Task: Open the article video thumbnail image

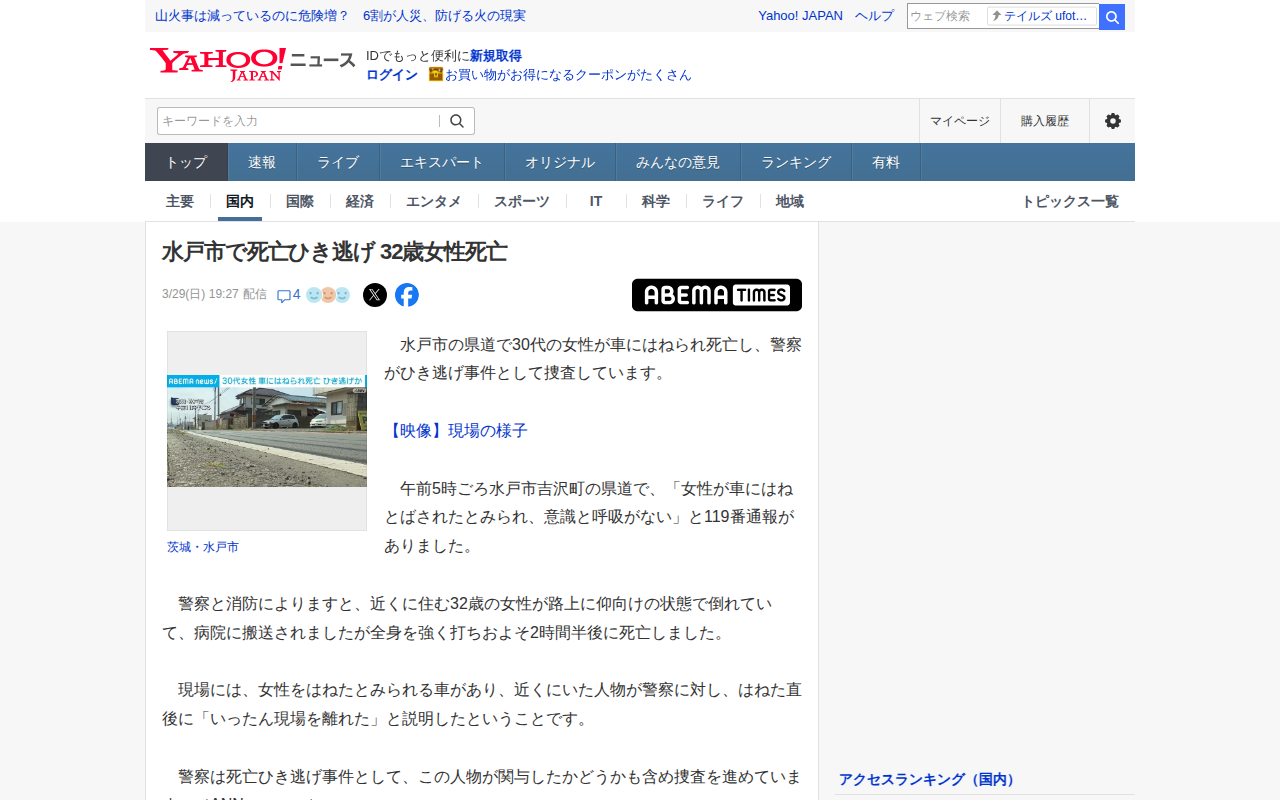Action: pos(267,431)
